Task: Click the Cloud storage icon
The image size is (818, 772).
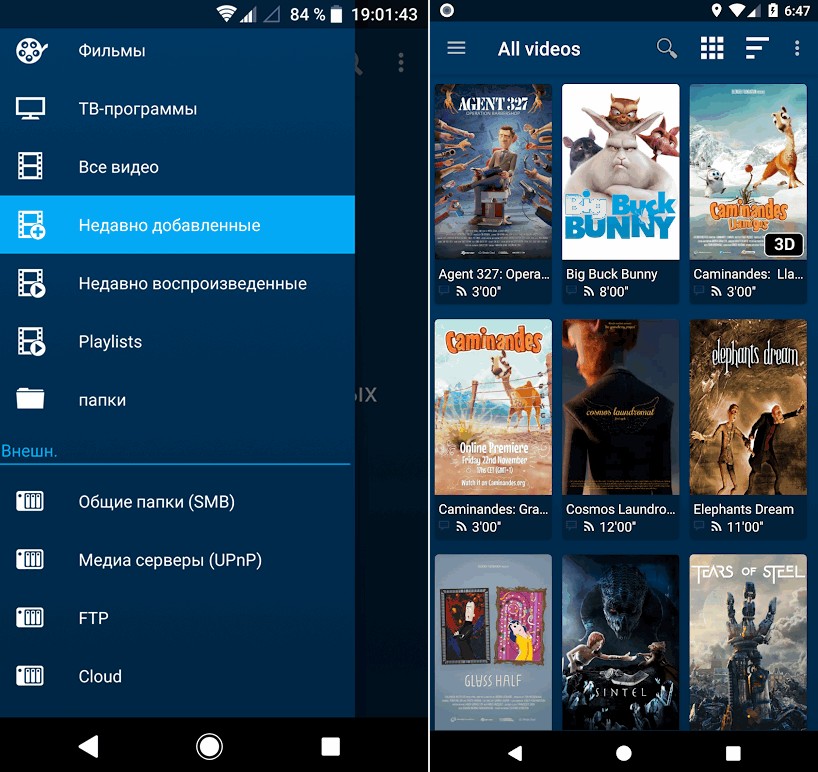Action: (x=30, y=676)
